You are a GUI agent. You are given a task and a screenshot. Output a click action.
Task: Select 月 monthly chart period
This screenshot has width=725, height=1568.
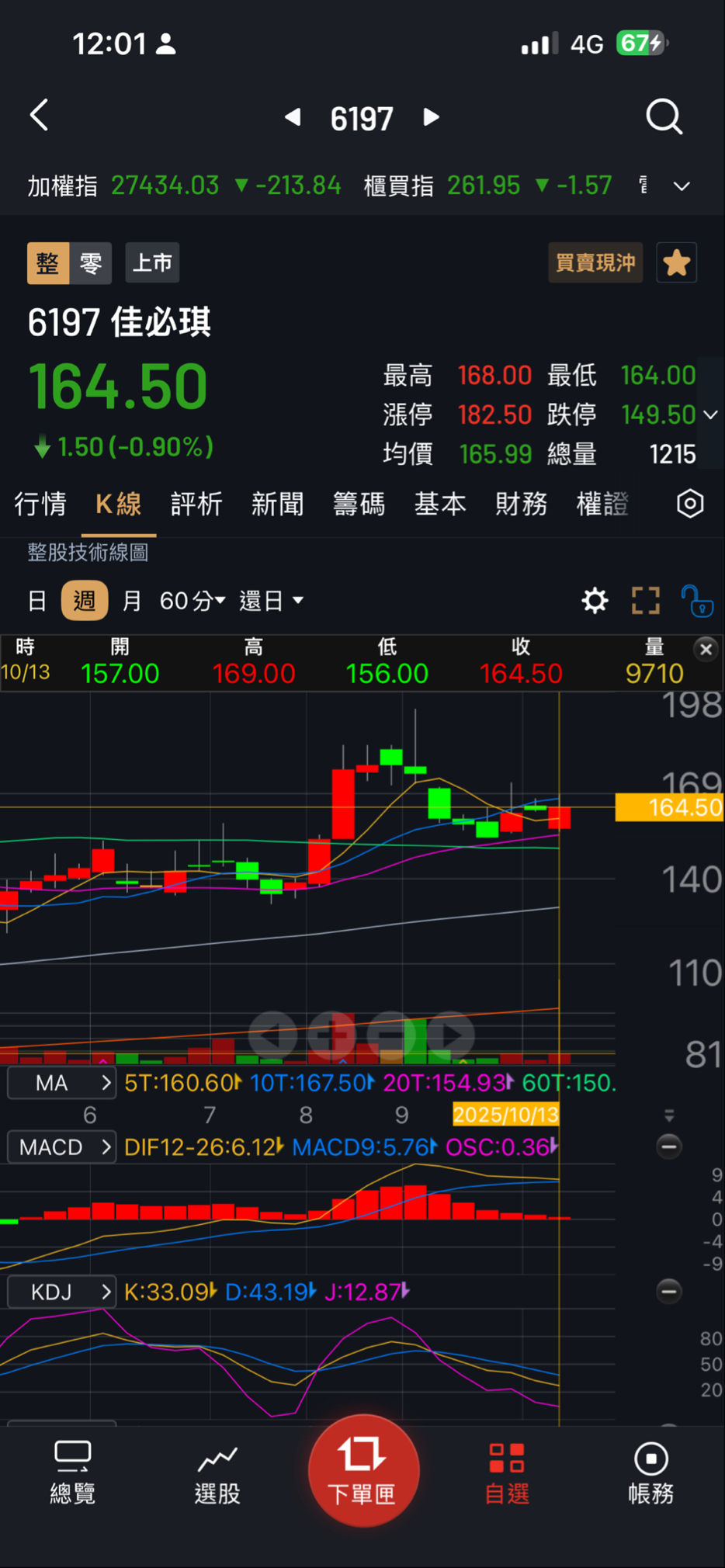point(132,601)
